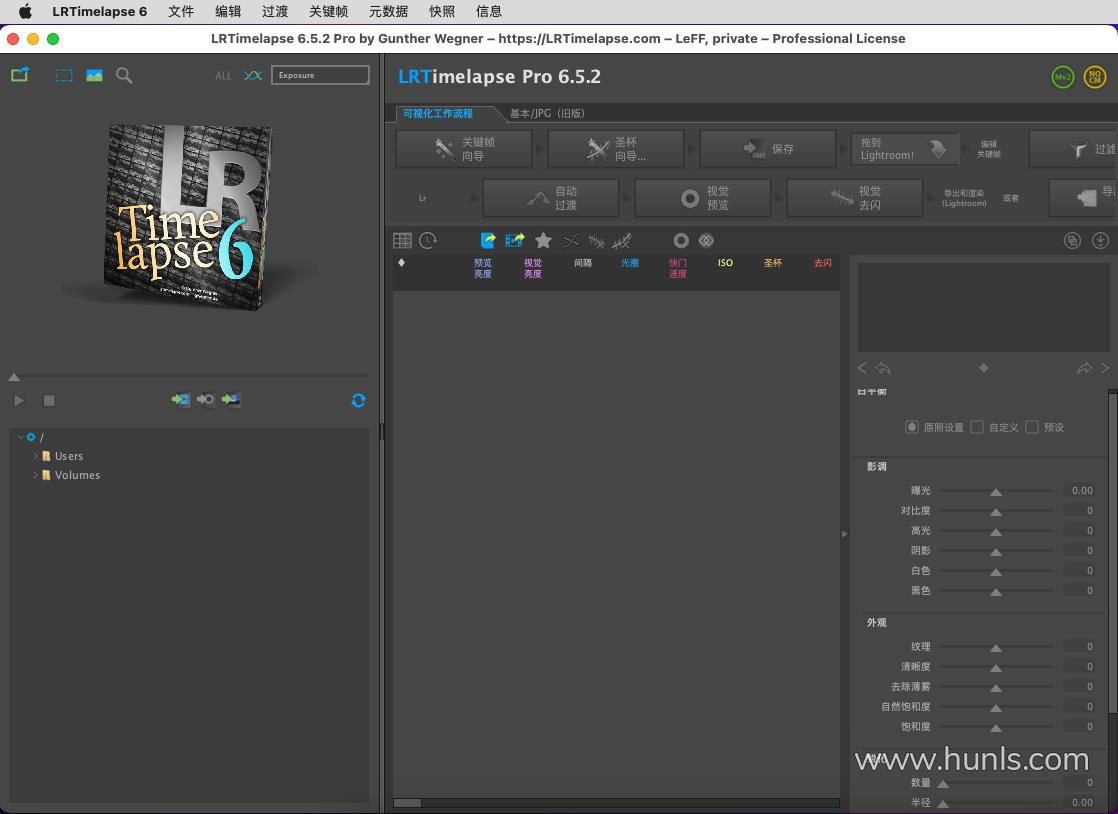This screenshot has height=814, width=1118.
Task: Click the 关键帧向导 button
Action: (464, 149)
